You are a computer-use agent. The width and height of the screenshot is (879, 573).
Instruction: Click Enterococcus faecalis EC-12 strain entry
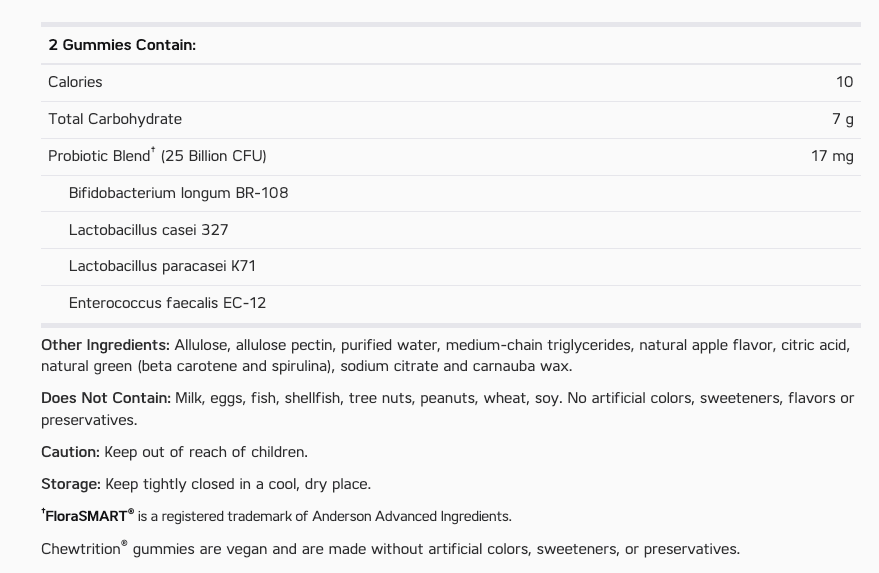tap(167, 303)
